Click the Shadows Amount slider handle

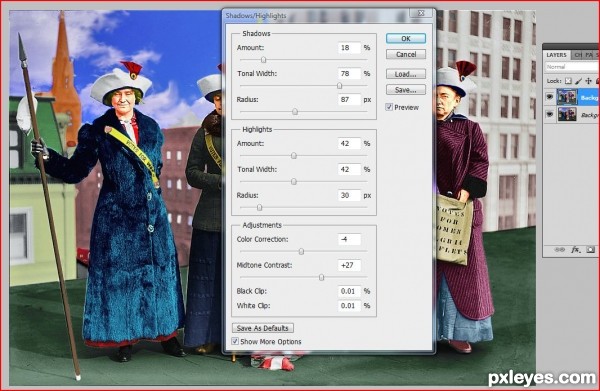[263, 60]
